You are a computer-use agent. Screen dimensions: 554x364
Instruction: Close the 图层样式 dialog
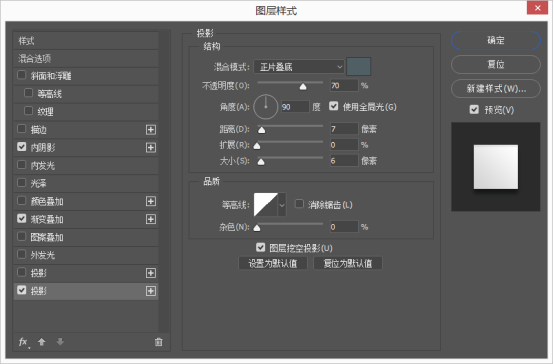click(537, 8)
